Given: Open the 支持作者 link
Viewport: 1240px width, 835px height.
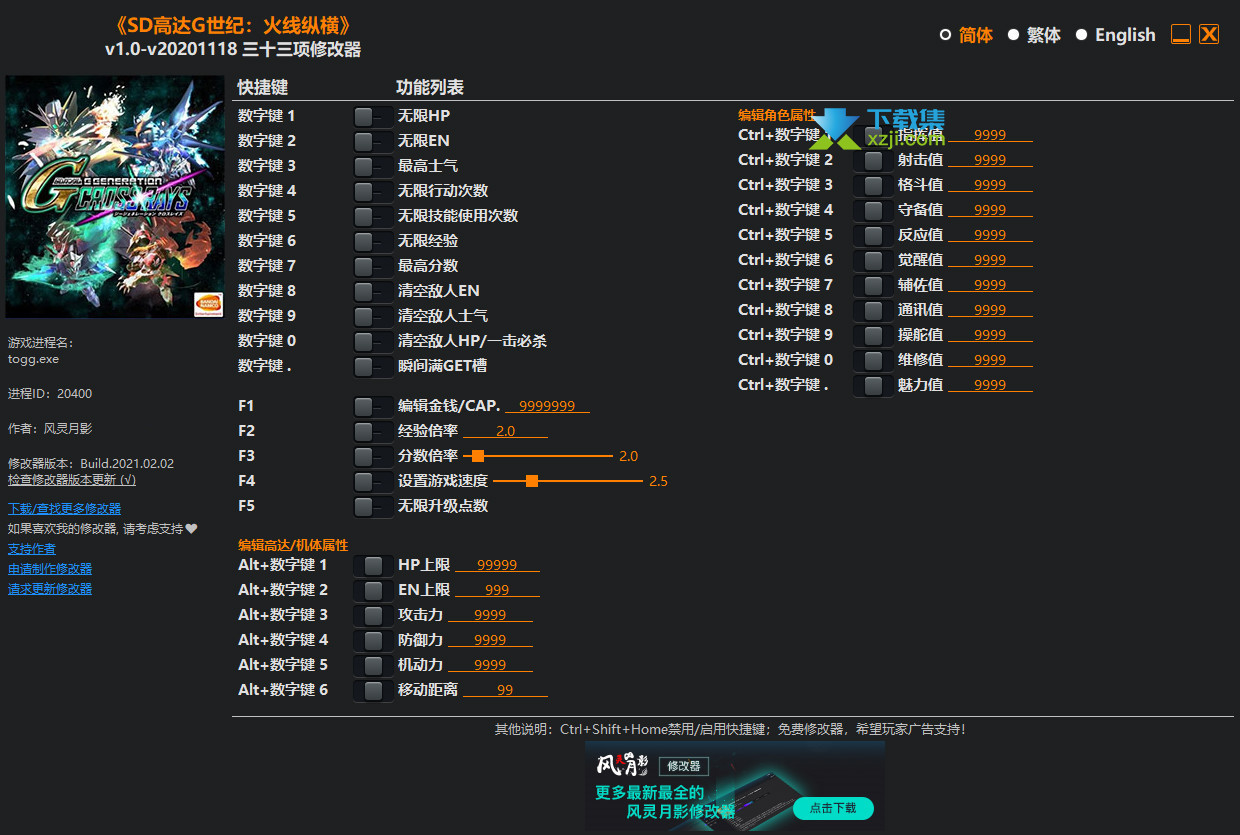Looking at the screenshot, I should point(32,549).
